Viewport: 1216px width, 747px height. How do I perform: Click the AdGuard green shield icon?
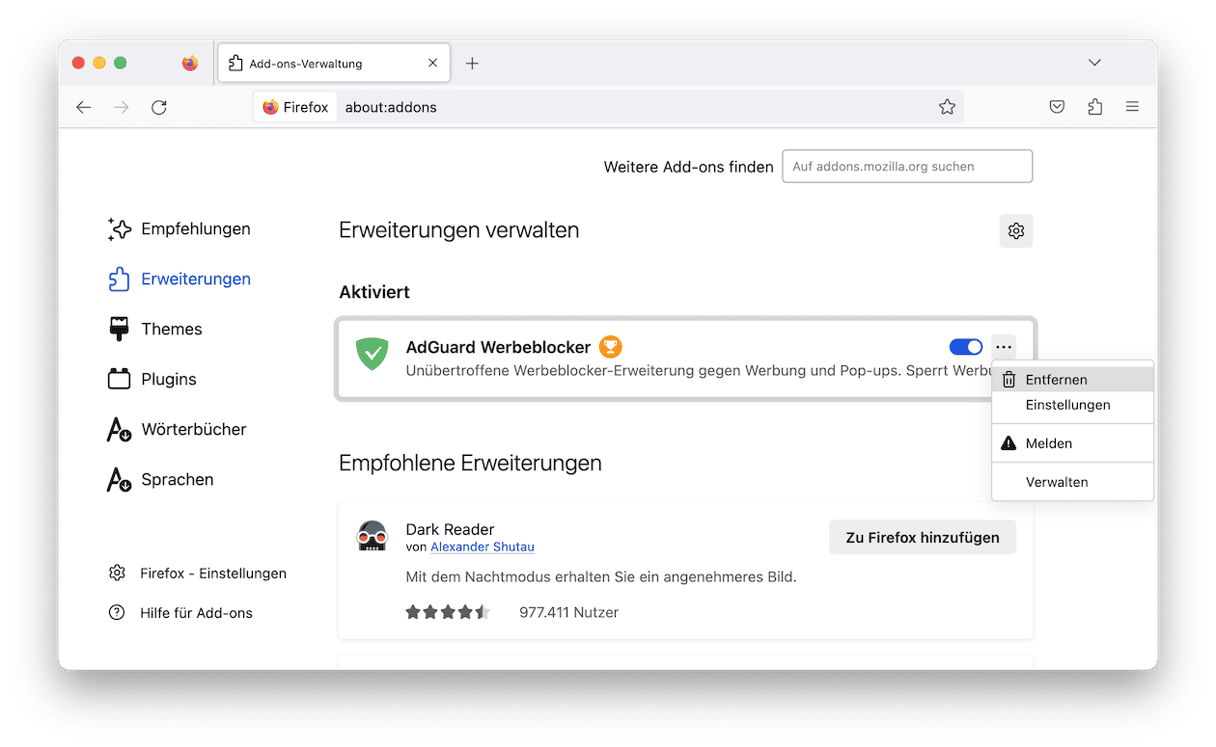372,355
